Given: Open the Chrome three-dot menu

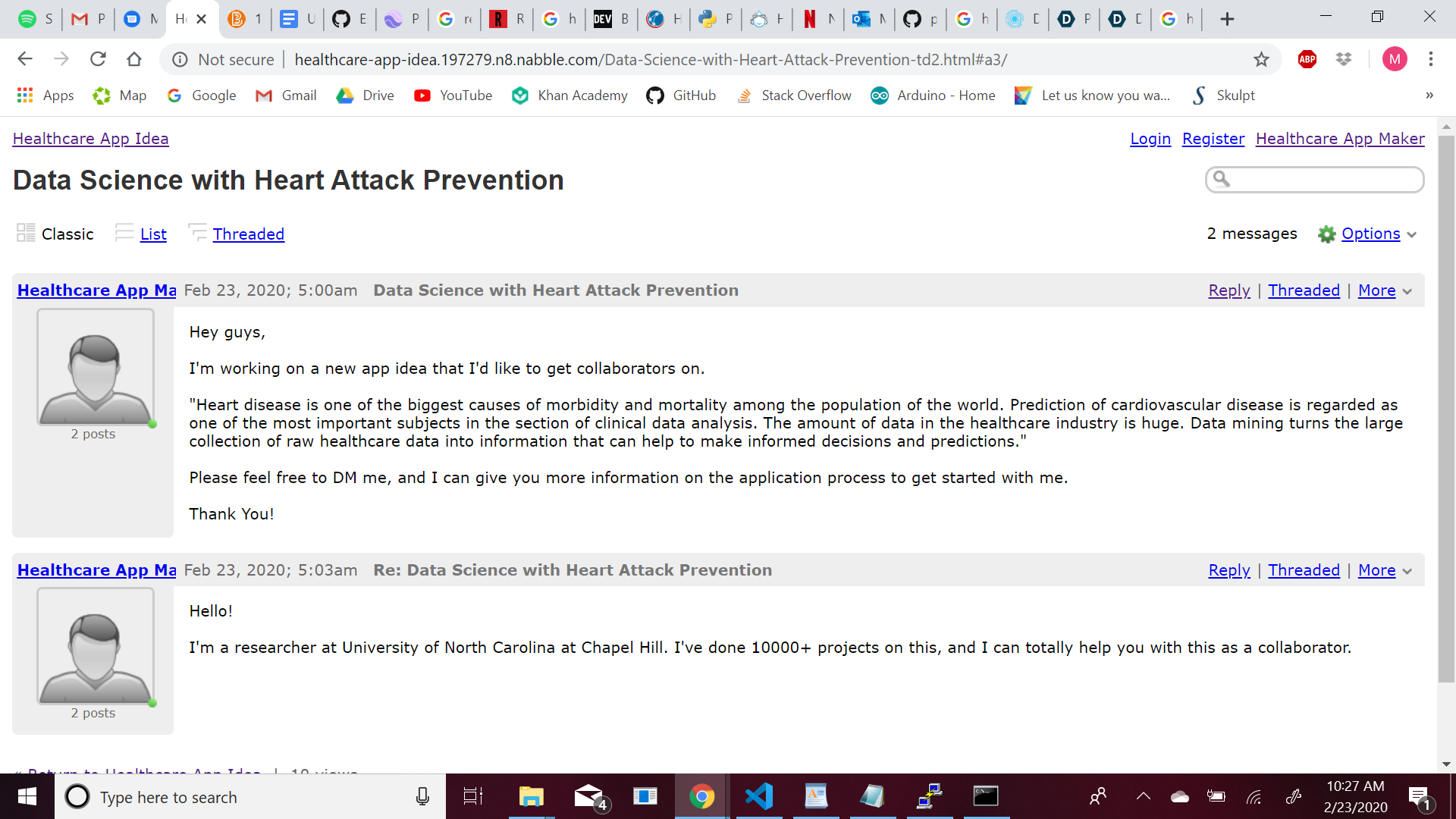Looking at the screenshot, I should coord(1431,59).
